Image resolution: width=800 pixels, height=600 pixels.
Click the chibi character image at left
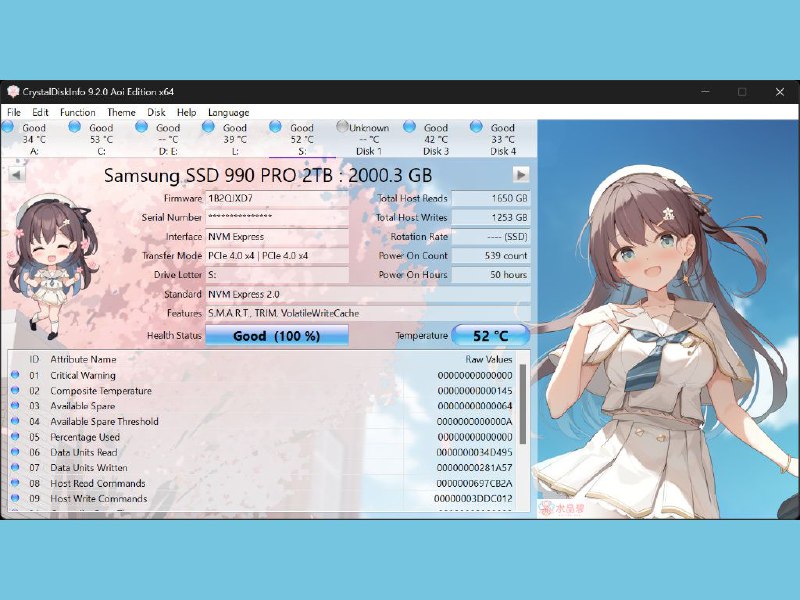(x=52, y=266)
